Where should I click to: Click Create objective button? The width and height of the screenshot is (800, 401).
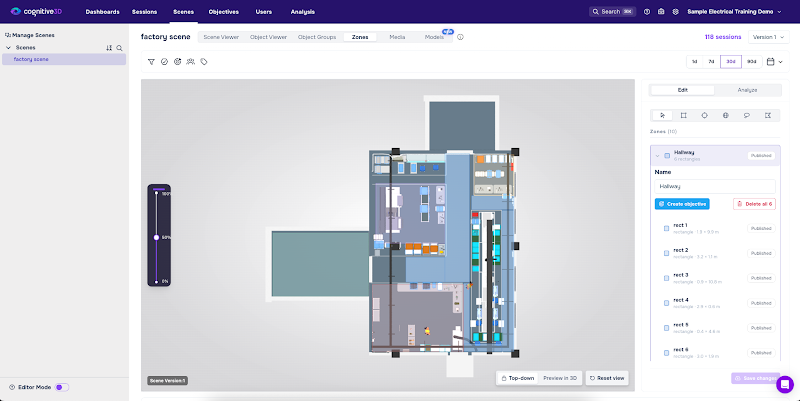pyautogui.click(x=682, y=204)
